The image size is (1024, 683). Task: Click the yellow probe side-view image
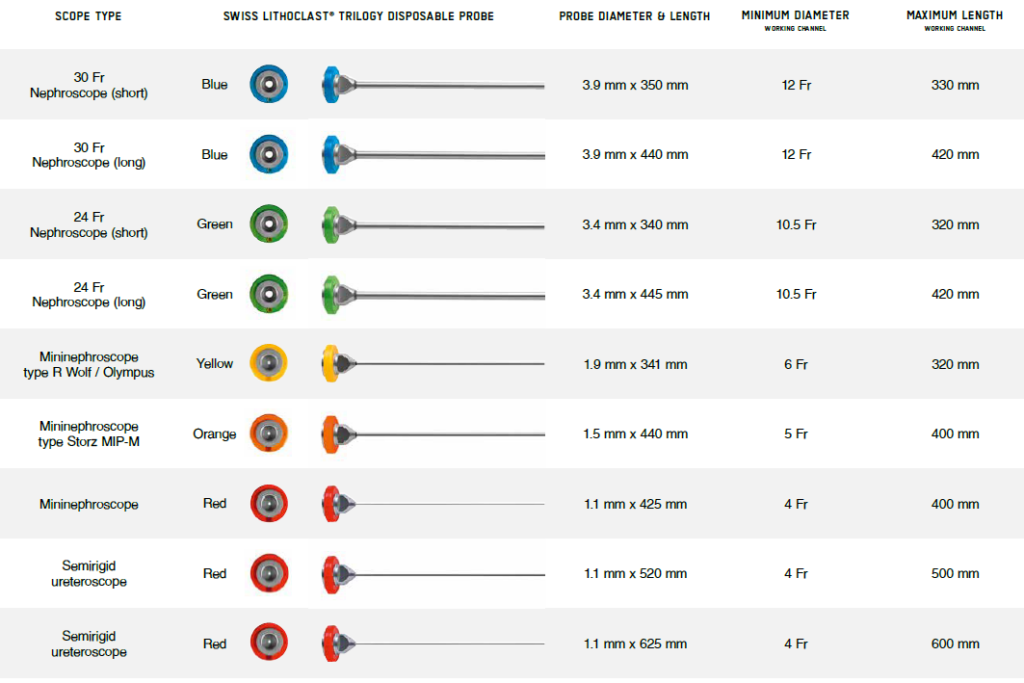tap(432, 363)
